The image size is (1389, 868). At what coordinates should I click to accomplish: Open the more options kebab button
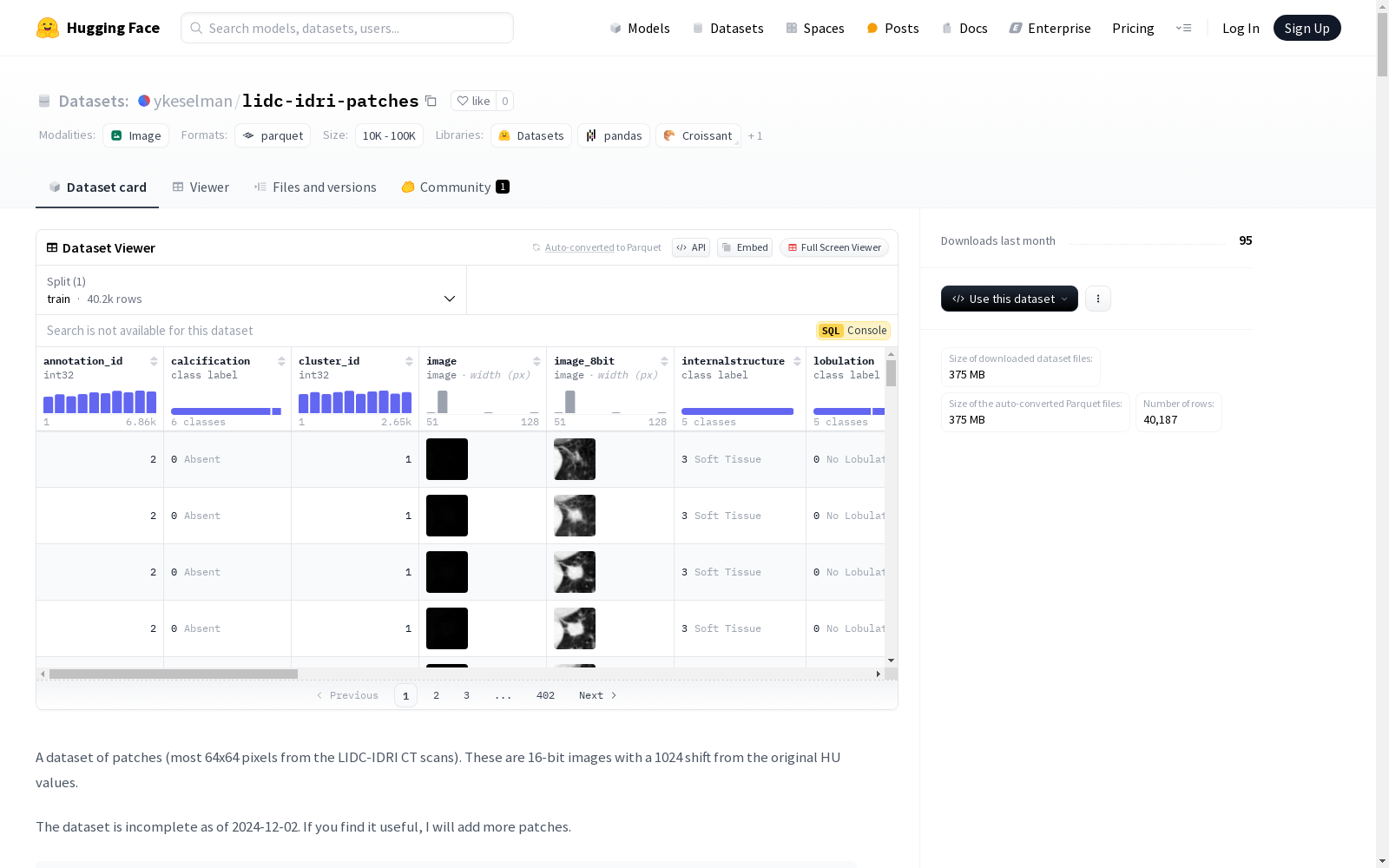click(x=1098, y=299)
